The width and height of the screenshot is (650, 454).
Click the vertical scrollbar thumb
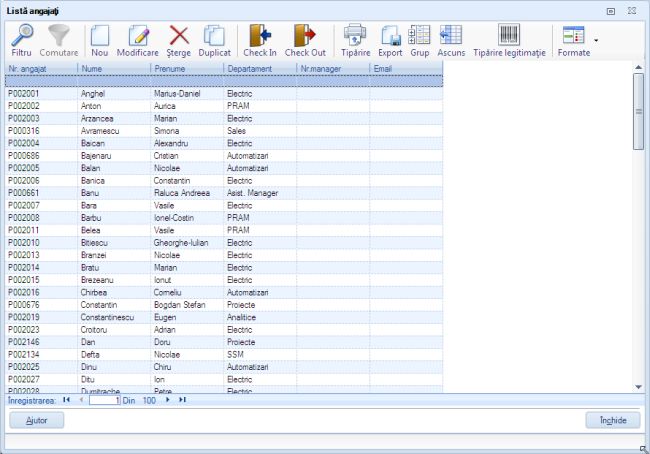[x=639, y=110]
